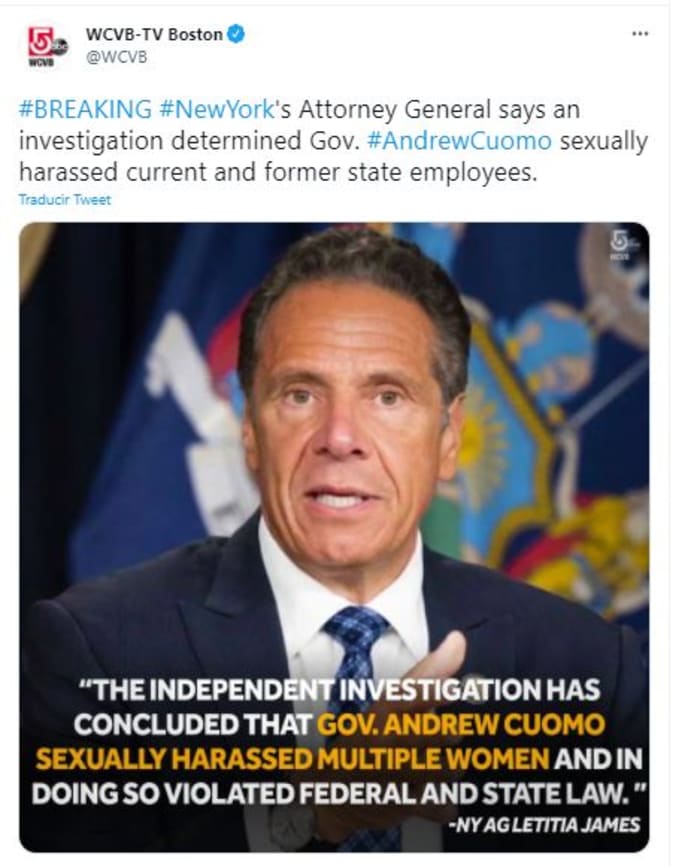Open the WCVB profile avatar logo

(48, 47)
